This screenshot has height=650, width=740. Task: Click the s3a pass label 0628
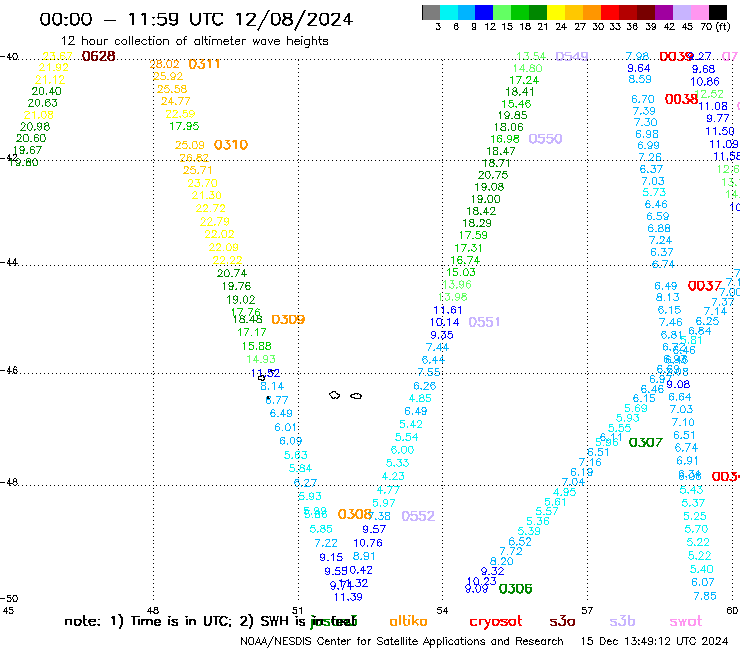98,56
